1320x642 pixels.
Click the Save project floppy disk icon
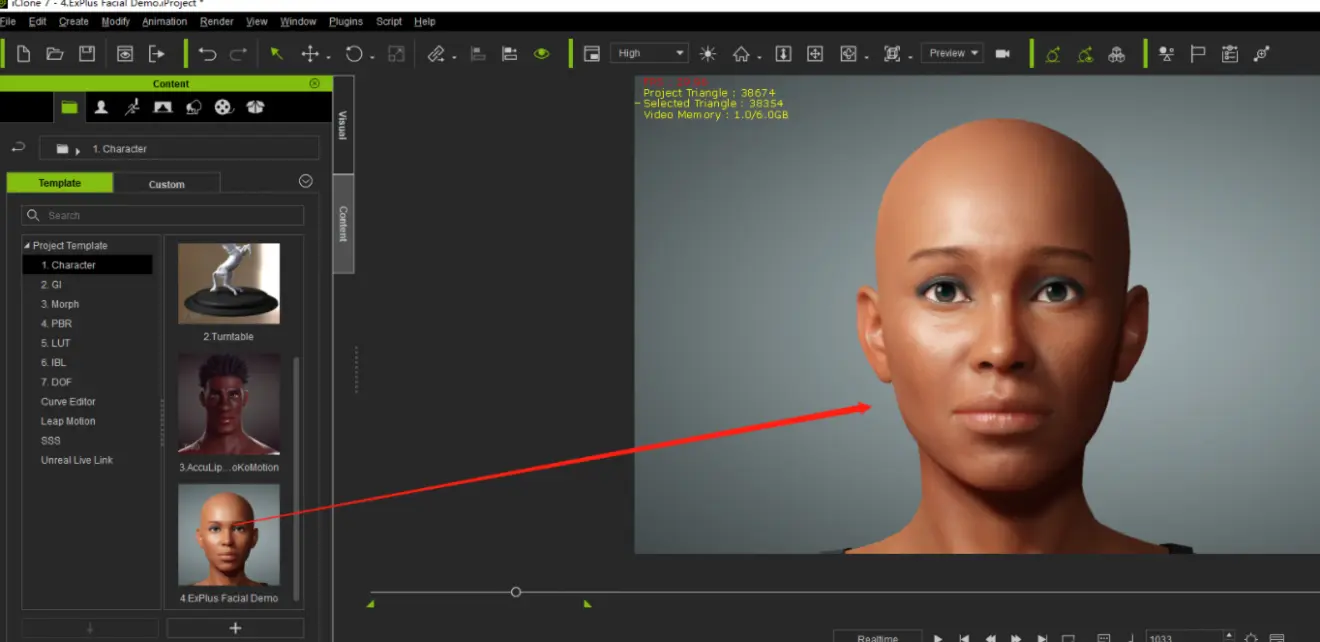click(x=87, y=54)
